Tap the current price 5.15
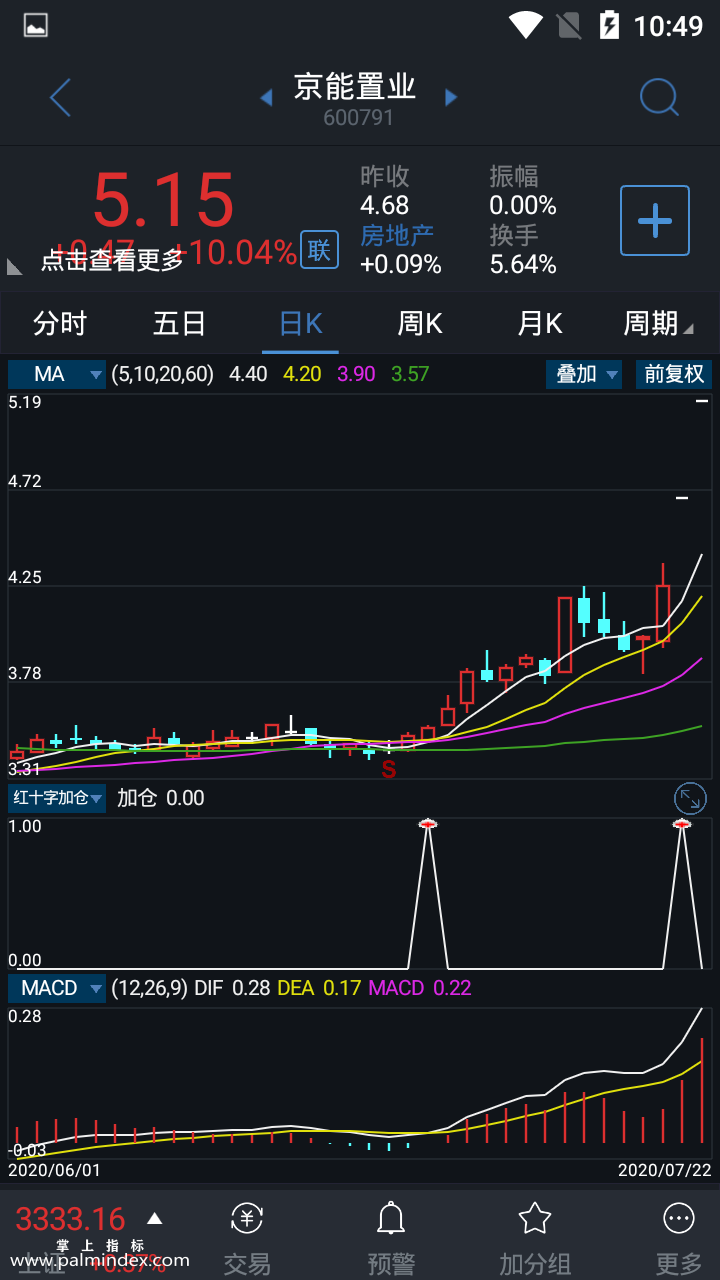Screen dimensions: 720x1280 [163, 201]
